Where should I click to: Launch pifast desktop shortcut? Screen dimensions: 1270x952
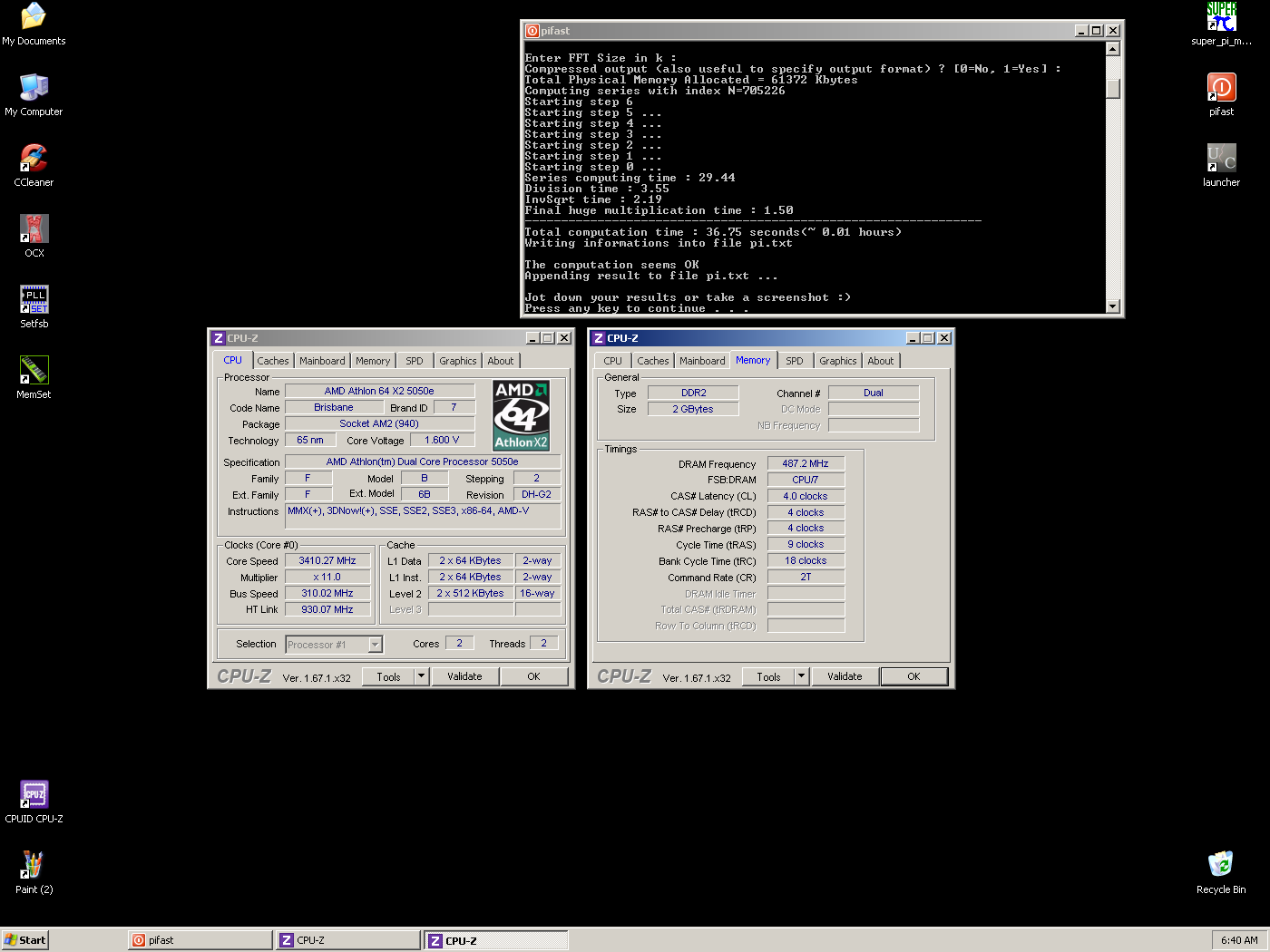(1221, 94)
